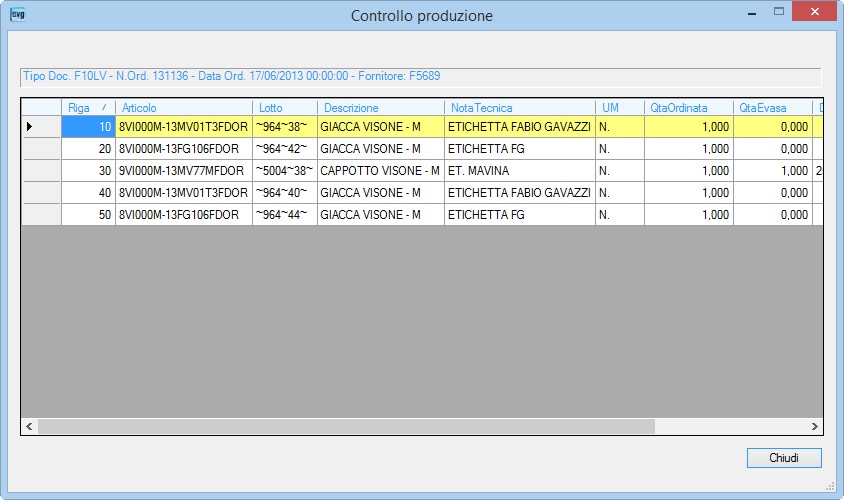Click the Tipo Doc. order info field

pyautogui.click(x=421, y=76)
